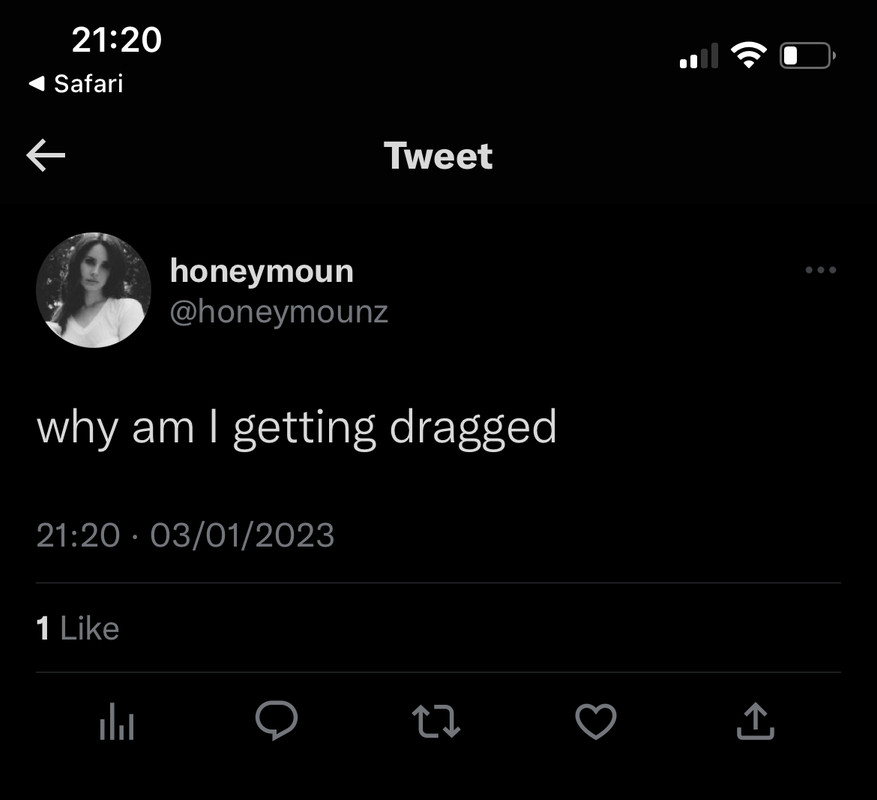Return to Safari via back link
This screenshot has height=800, width=877.
[x=76, y=84]
